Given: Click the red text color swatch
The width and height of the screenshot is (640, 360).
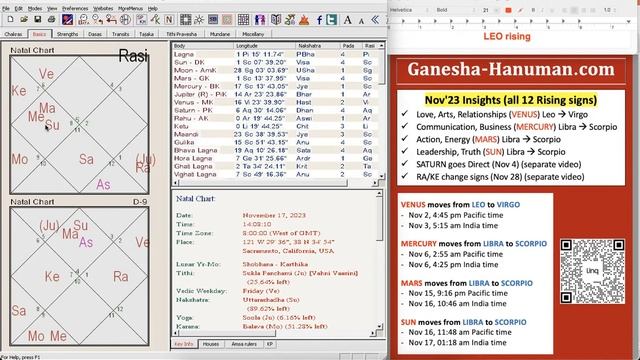Looking at the screenshot, I should pos(508,10).
